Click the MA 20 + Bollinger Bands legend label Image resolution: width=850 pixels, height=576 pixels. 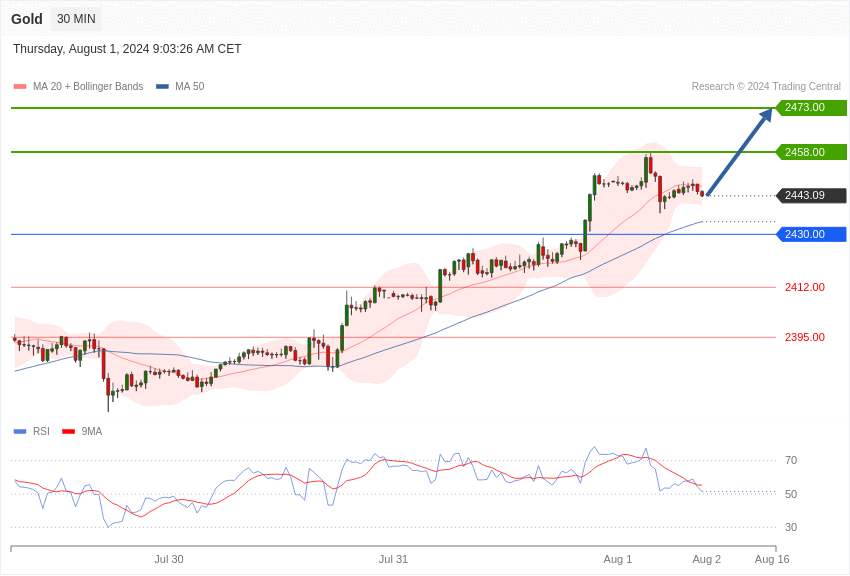(x=88, y=86)
